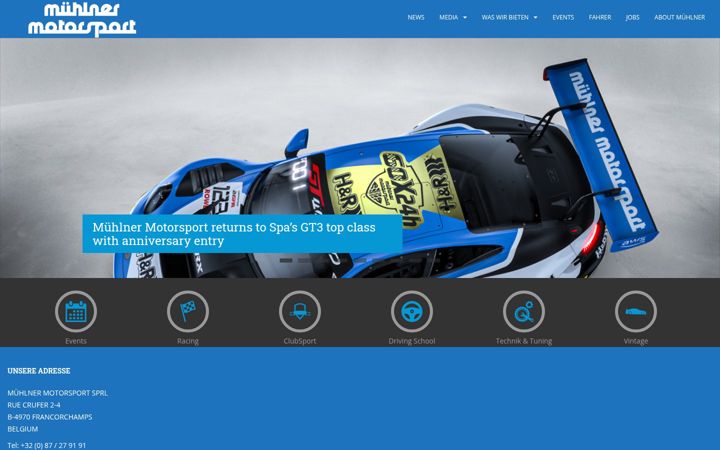
Task: Open the NEWS menu item
Action: 416,17
